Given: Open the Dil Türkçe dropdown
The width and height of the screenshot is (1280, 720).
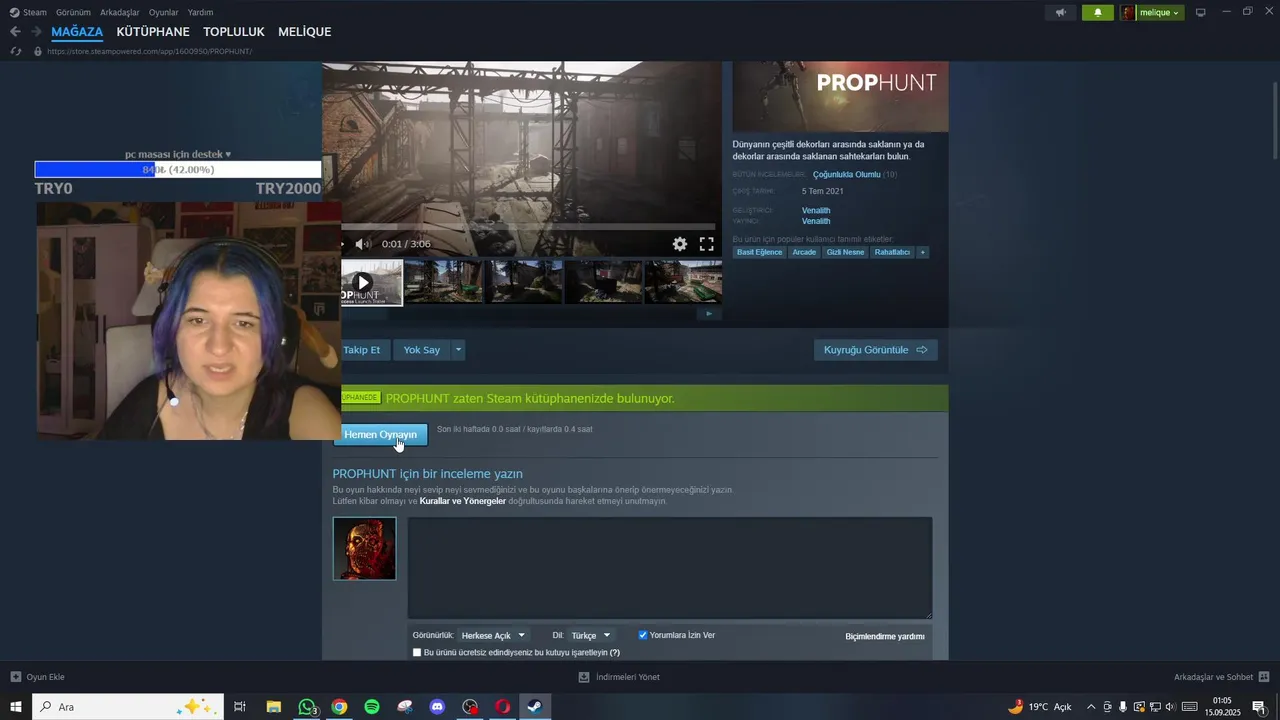Looking at the screenshot, I should coord(590,635).
